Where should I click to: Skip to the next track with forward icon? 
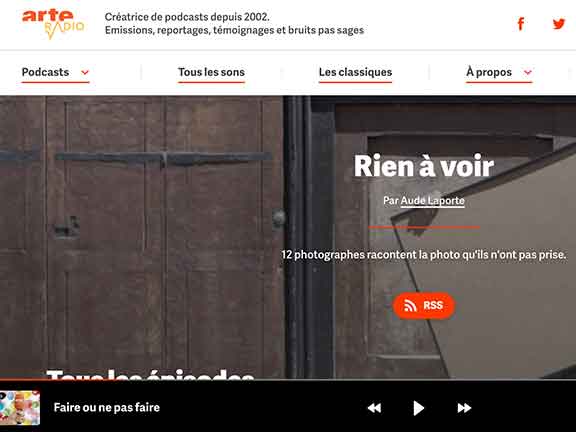point(464,408)
